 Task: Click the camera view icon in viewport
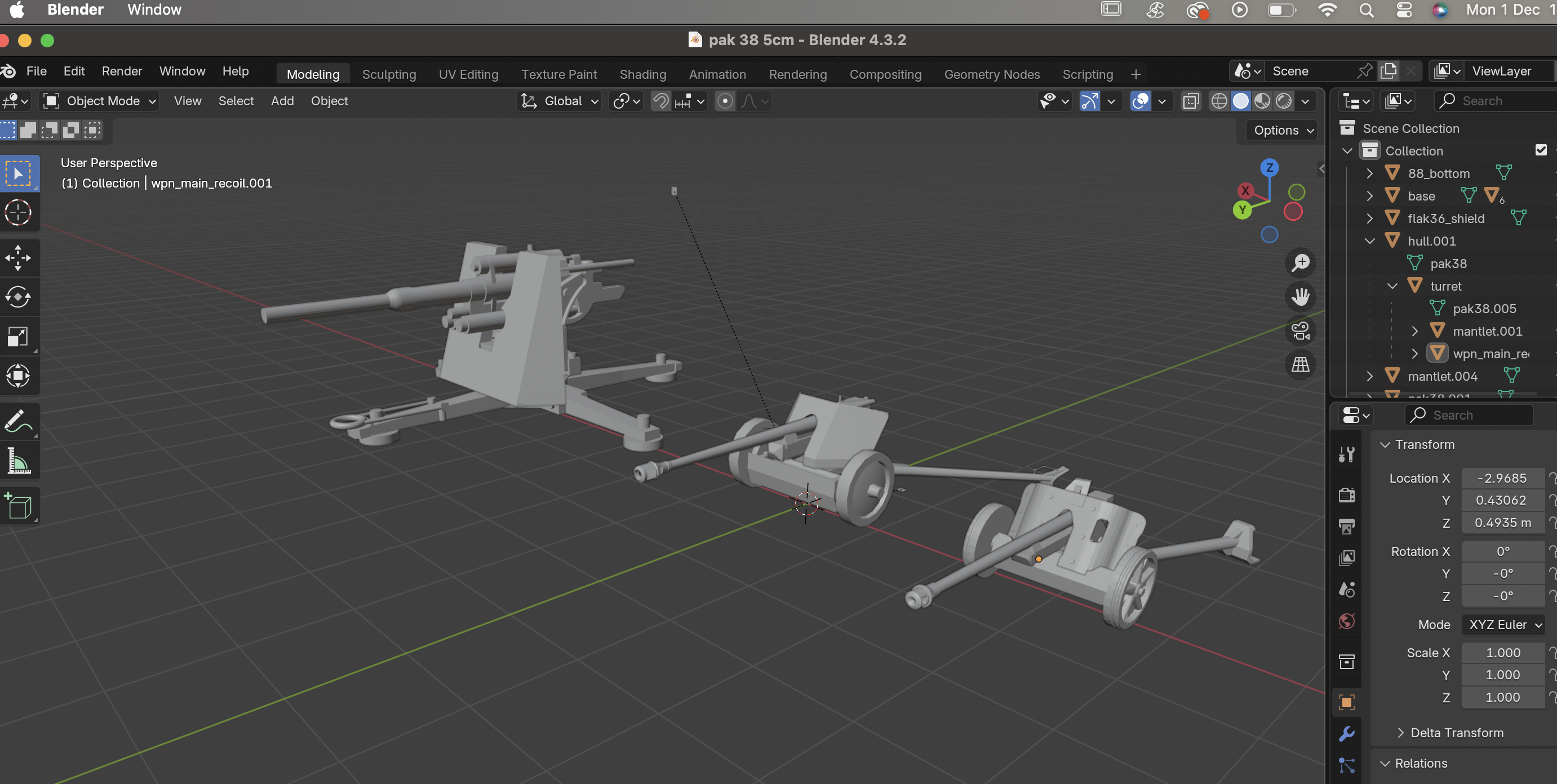pyautogui.click(x=1300, y=331)
